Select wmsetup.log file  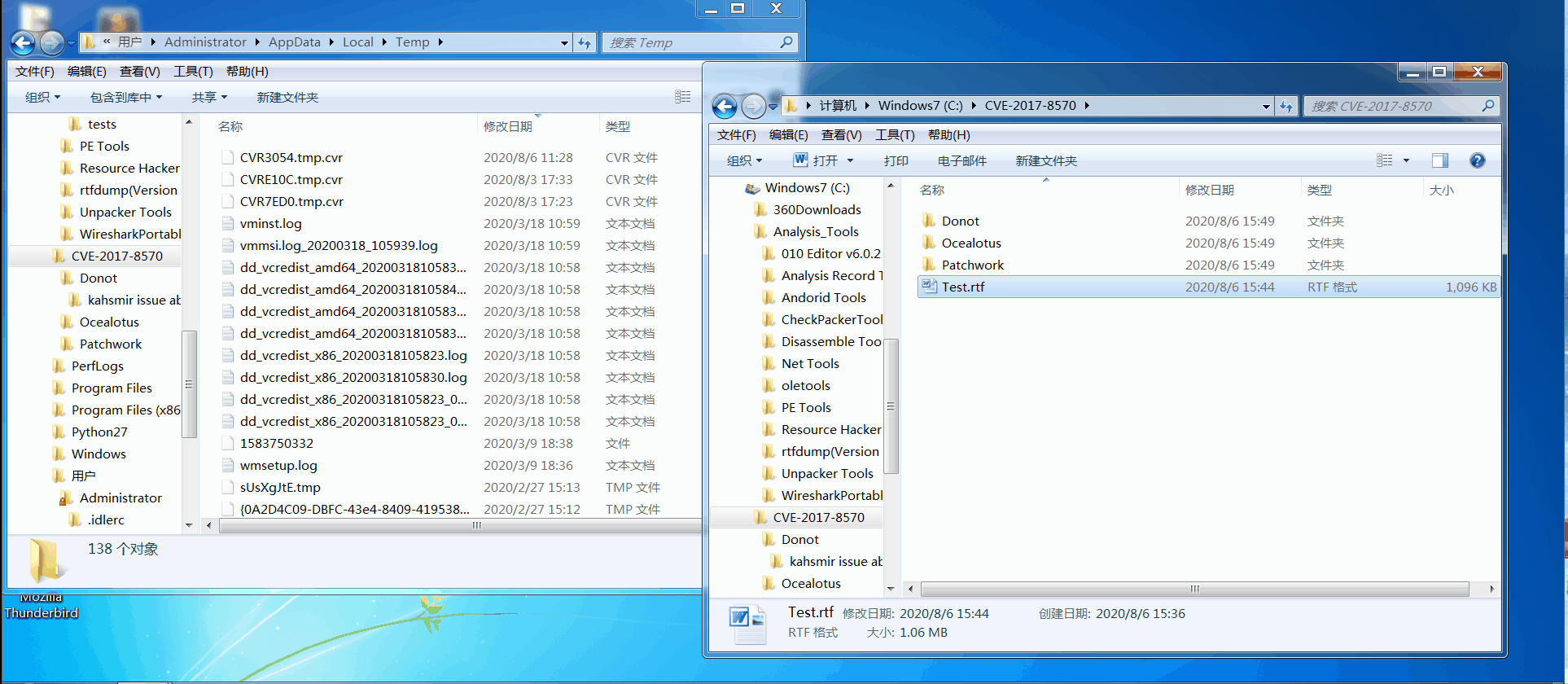pos(278,465)
